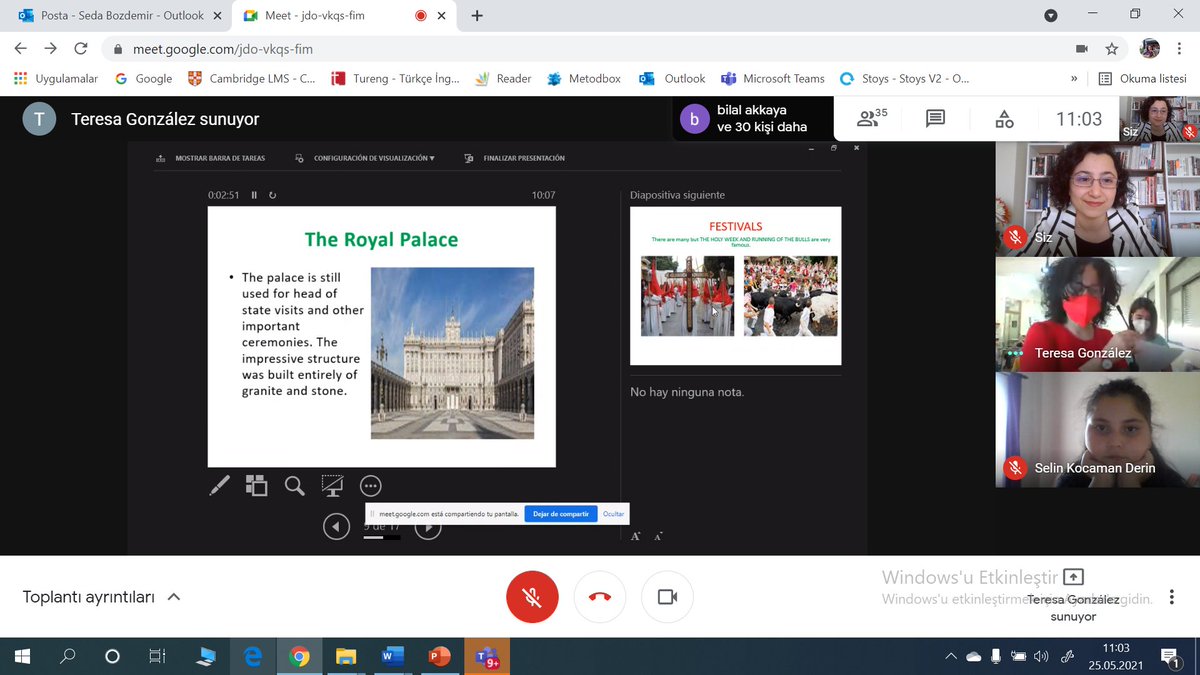
Task: Open more slideshow options menu
Action: (x=370, y=485)
